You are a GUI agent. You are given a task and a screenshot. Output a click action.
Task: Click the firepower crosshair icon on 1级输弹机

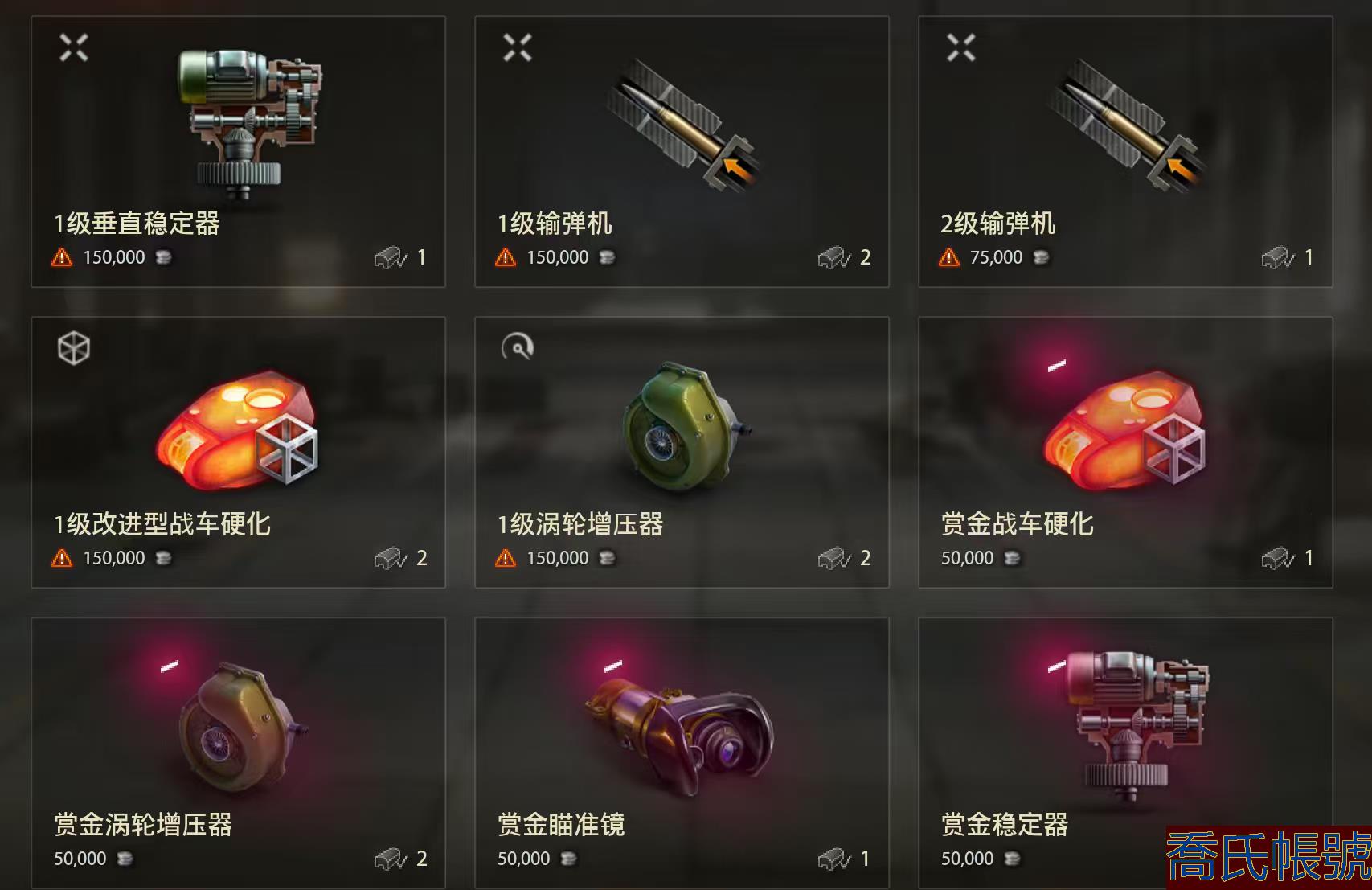pos(518,48)
